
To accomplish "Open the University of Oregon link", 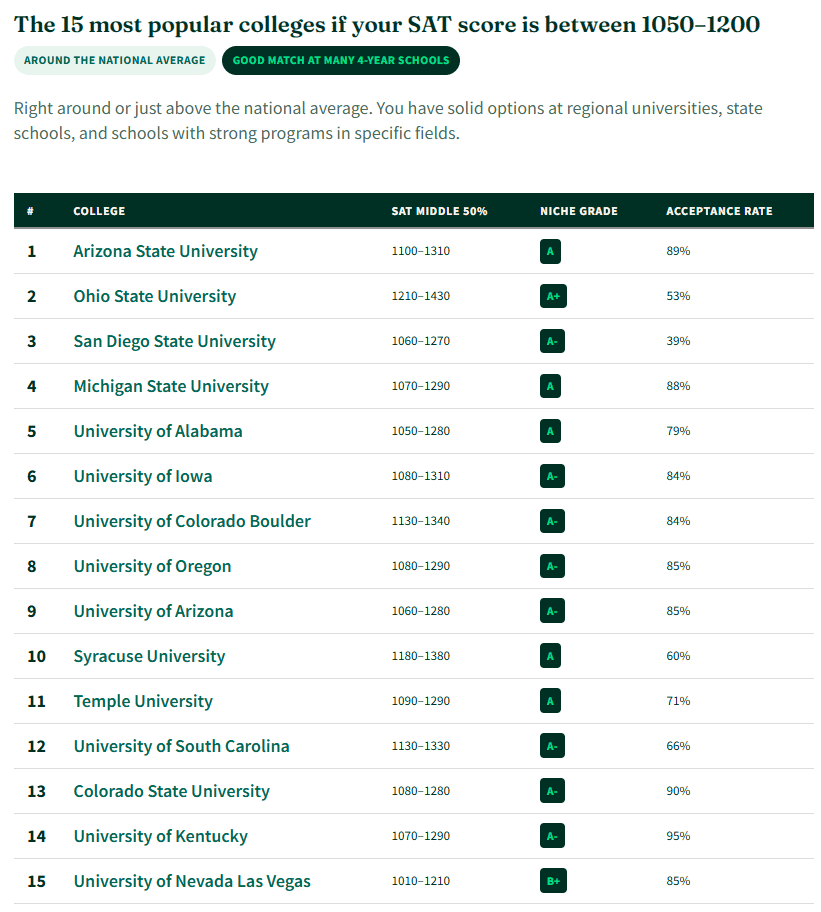I will (152, 567).
